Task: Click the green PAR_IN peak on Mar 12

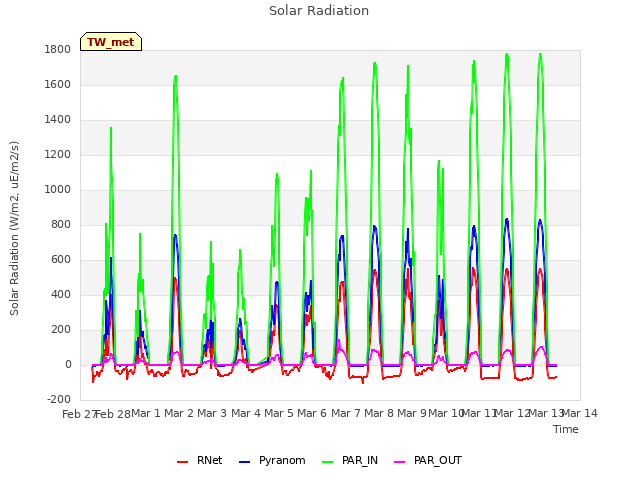Action: pos(507,55)
